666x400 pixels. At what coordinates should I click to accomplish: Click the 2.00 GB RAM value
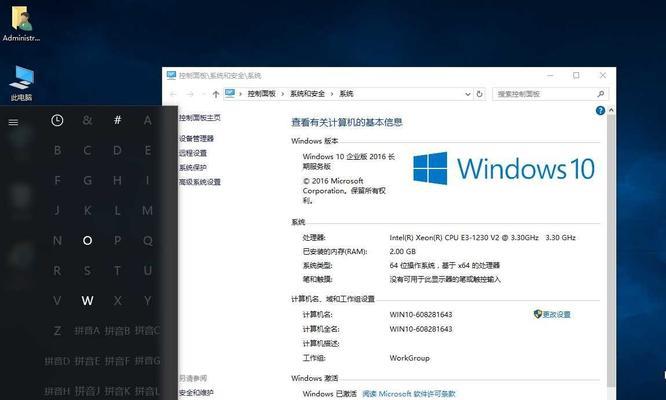click(x=403, y=251)
